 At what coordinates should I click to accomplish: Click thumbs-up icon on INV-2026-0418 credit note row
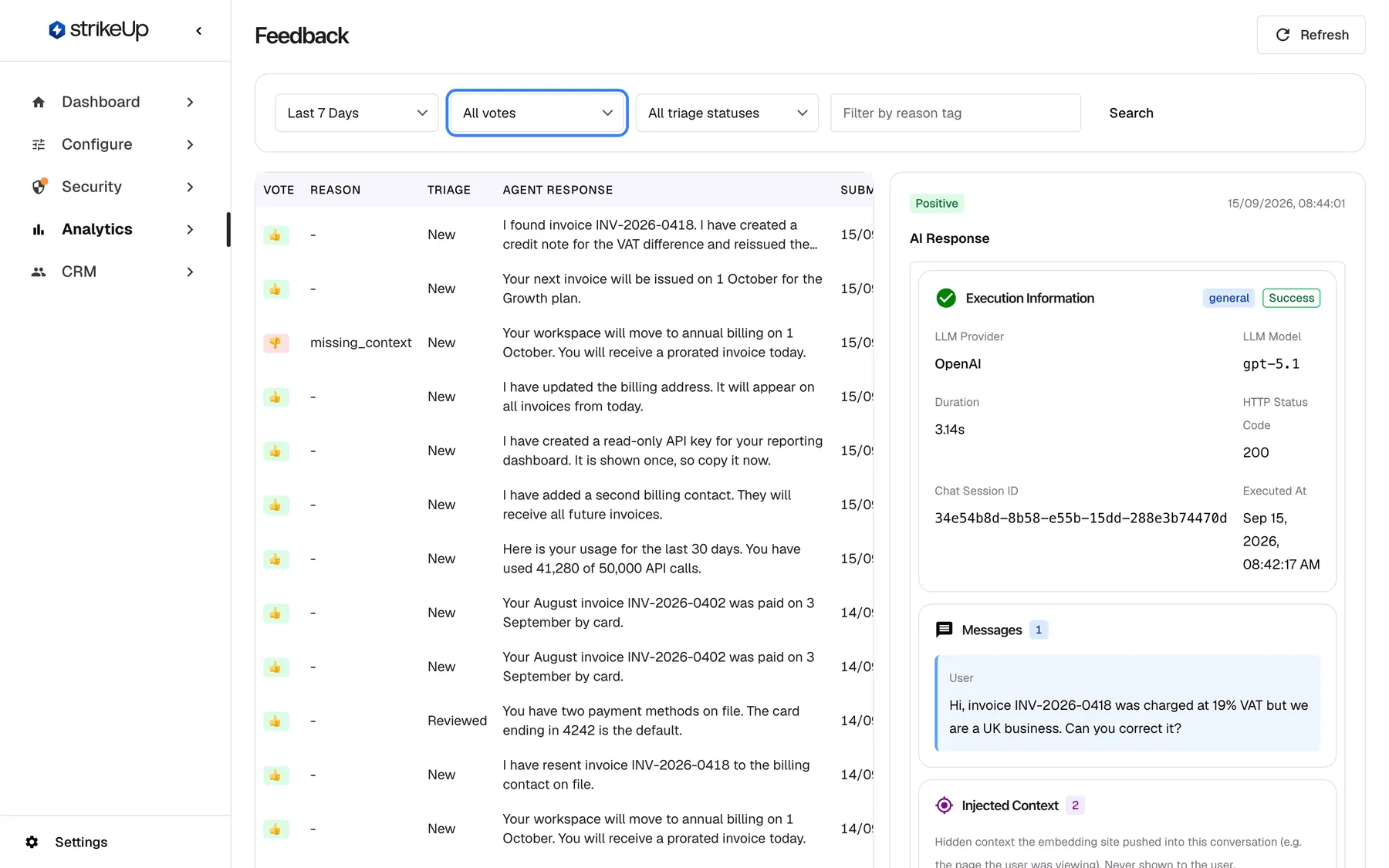click(275, 235)
